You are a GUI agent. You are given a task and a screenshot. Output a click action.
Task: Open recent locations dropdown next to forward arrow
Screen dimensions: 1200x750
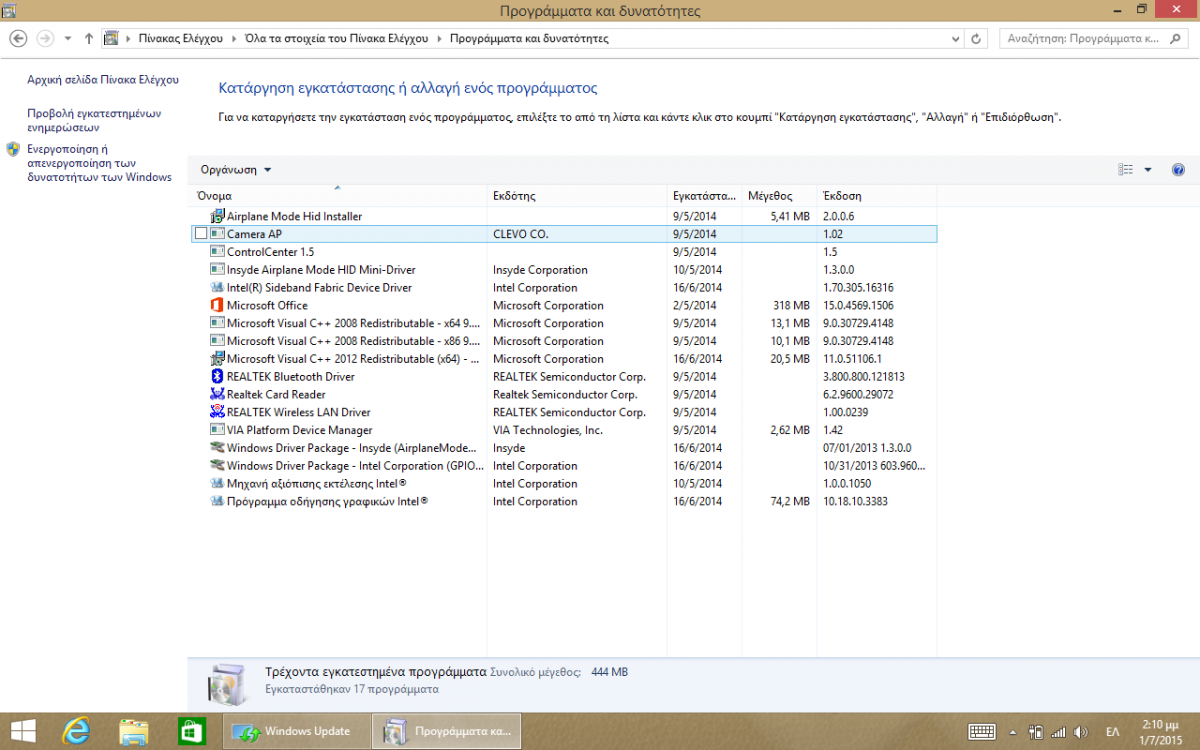pyautogui.click(x=68, y=38)
